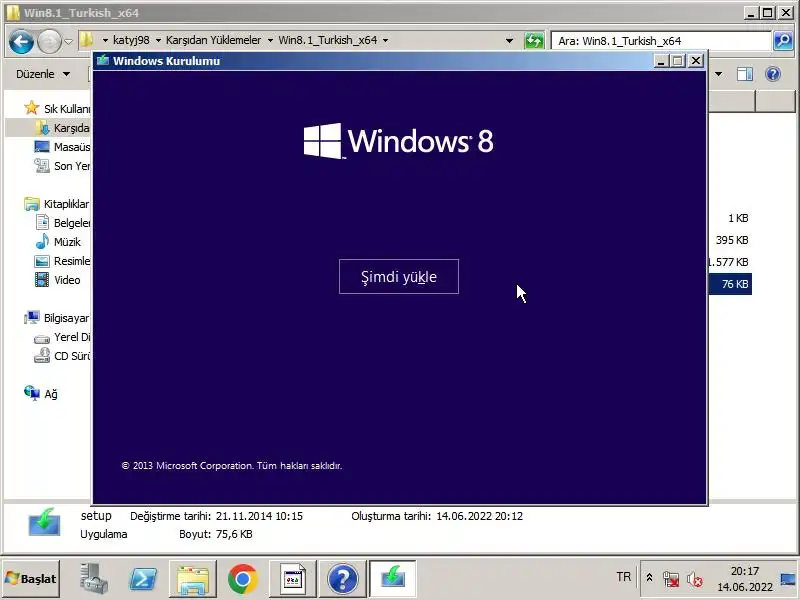Open view options dropdown arrow in toolbar
The width and height of the screenshot is (800, 600).
(718, 74)
